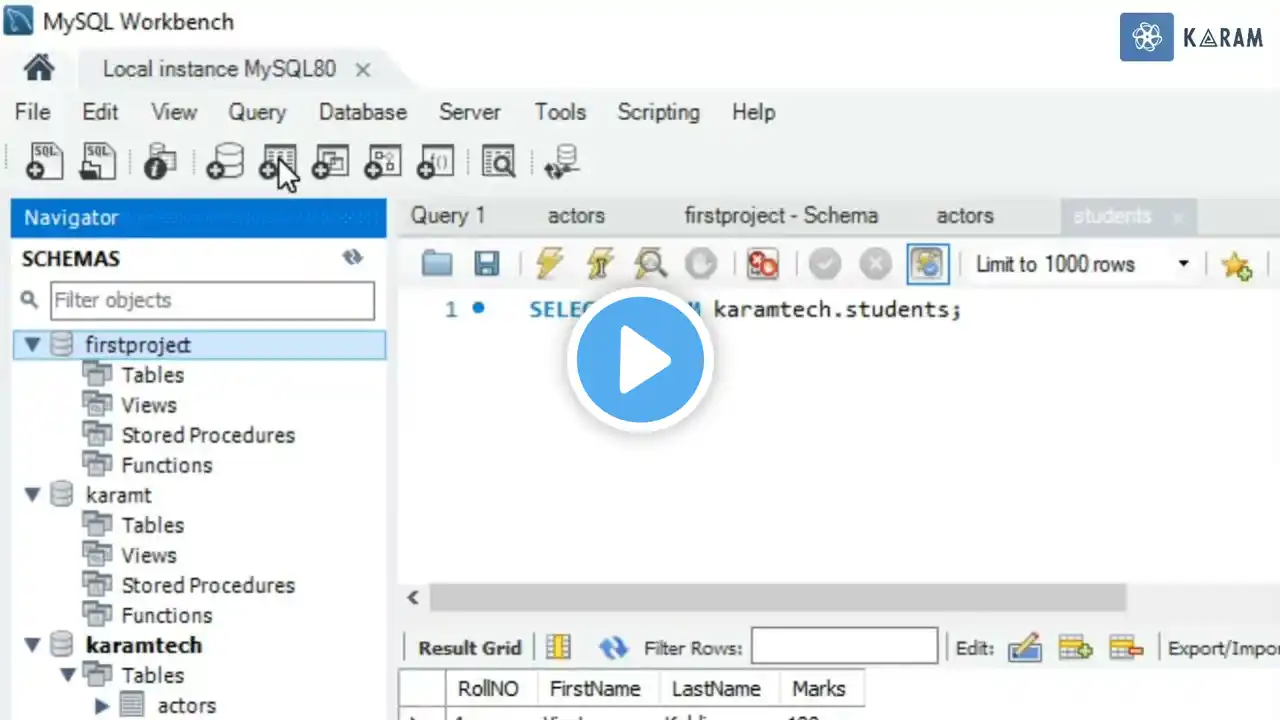Image resolution: width=1280 pixels, height=720 pixels.
Task: Open the View menu
Action: [x=174, y=112]
